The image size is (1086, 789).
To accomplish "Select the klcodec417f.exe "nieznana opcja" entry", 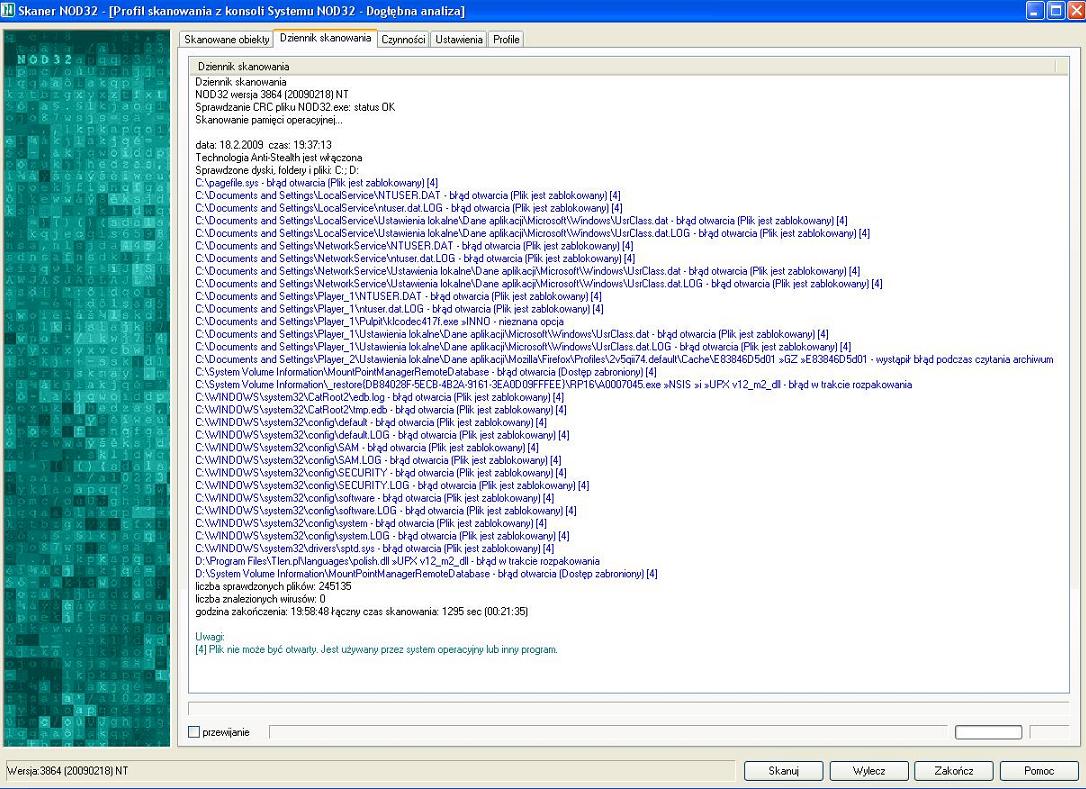I will pyautogui.click(x=380, y=321).
